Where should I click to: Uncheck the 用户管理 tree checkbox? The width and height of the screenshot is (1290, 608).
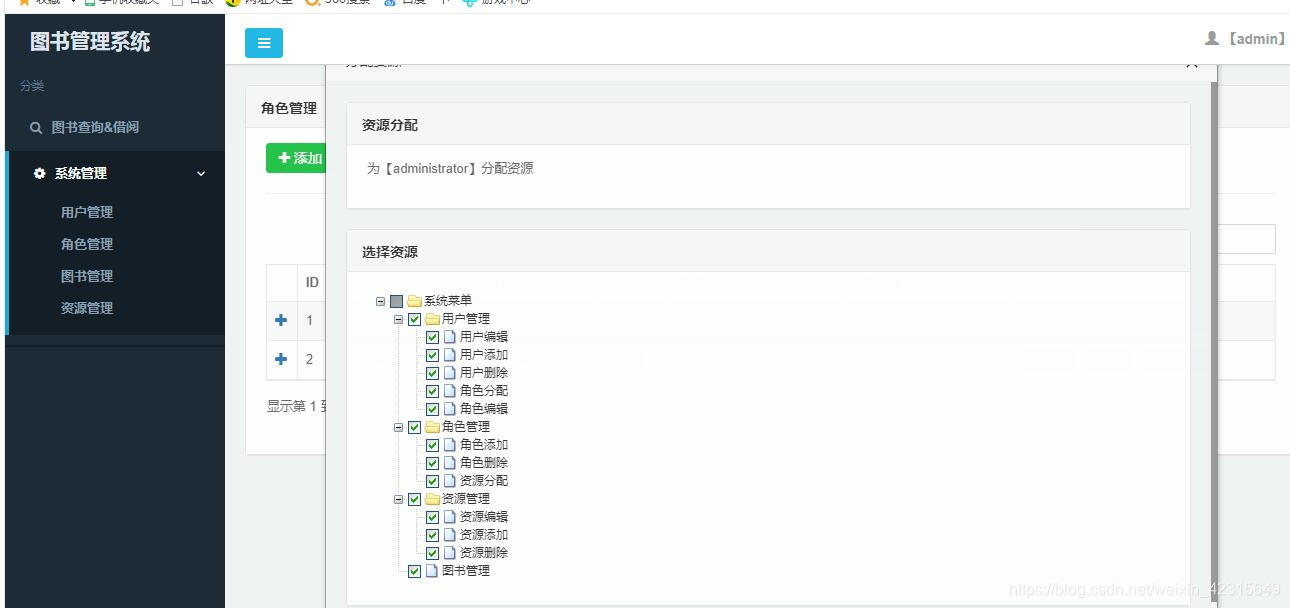[415, 319]
